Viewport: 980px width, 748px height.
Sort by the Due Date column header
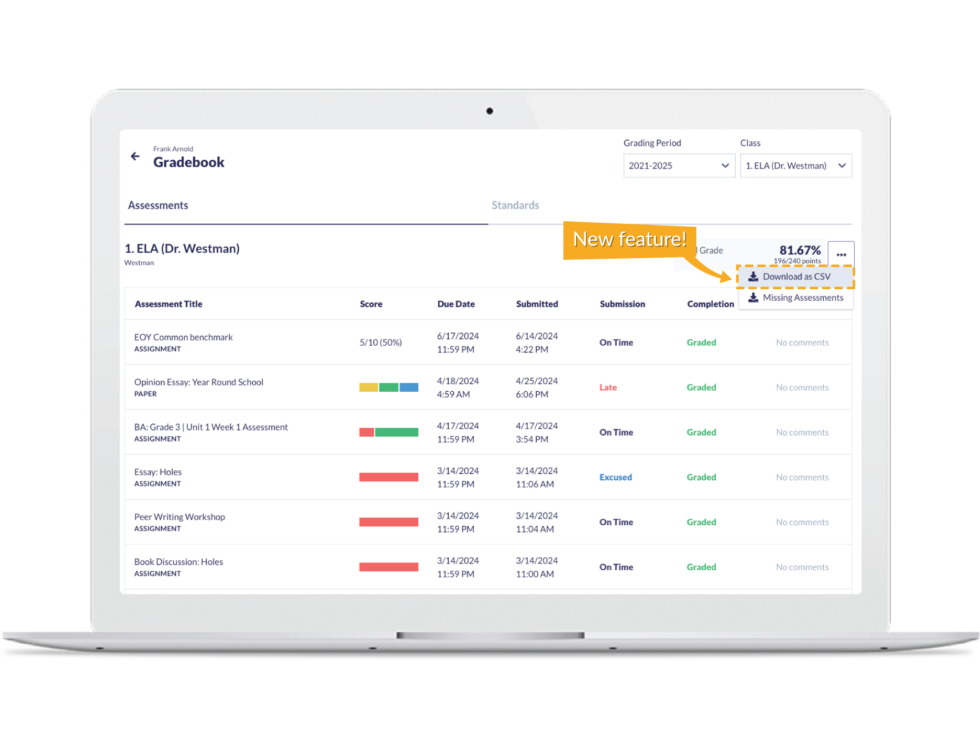(456, 304)
